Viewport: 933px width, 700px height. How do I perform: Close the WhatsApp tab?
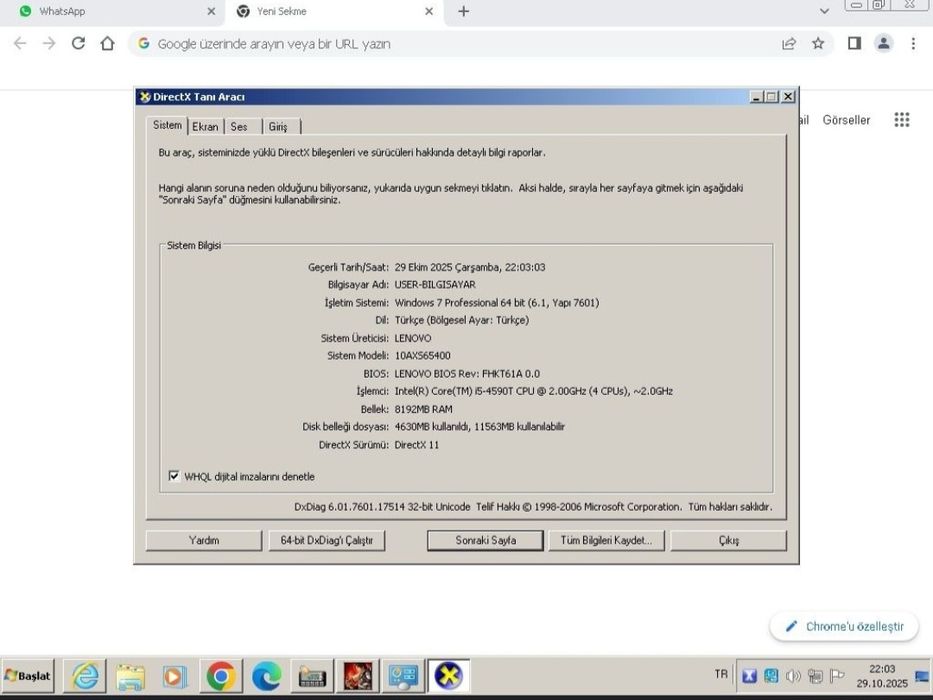tap(211, 11)
